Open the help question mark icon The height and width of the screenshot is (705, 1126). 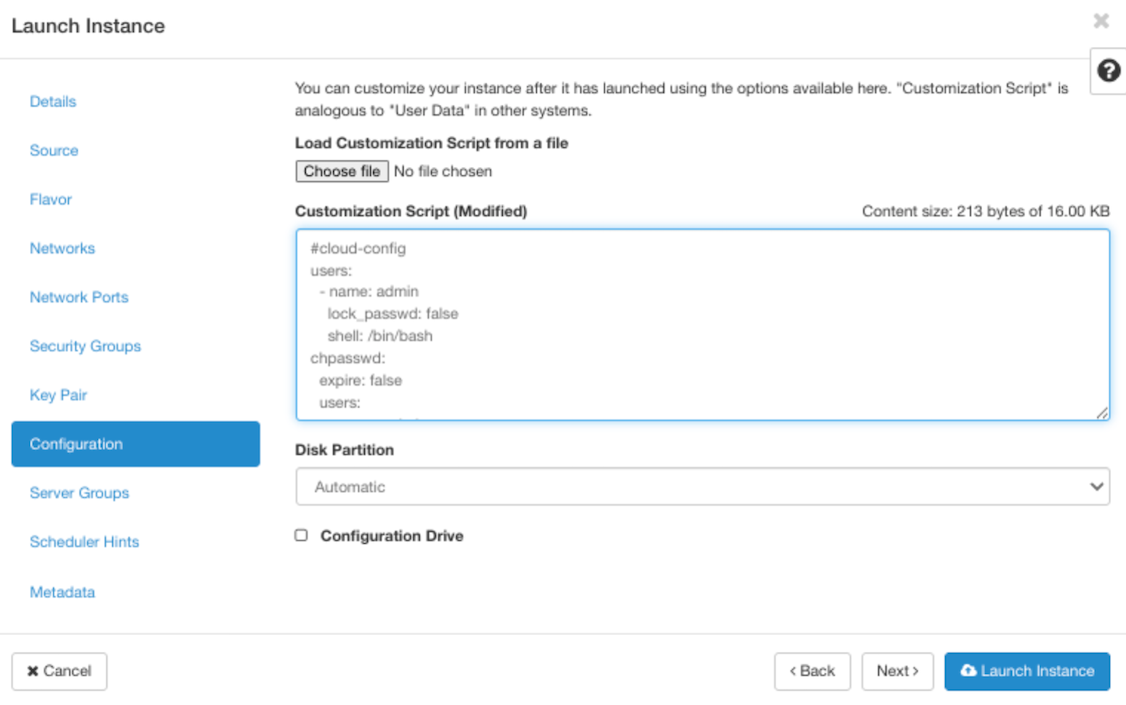(x=1108, y=70)
